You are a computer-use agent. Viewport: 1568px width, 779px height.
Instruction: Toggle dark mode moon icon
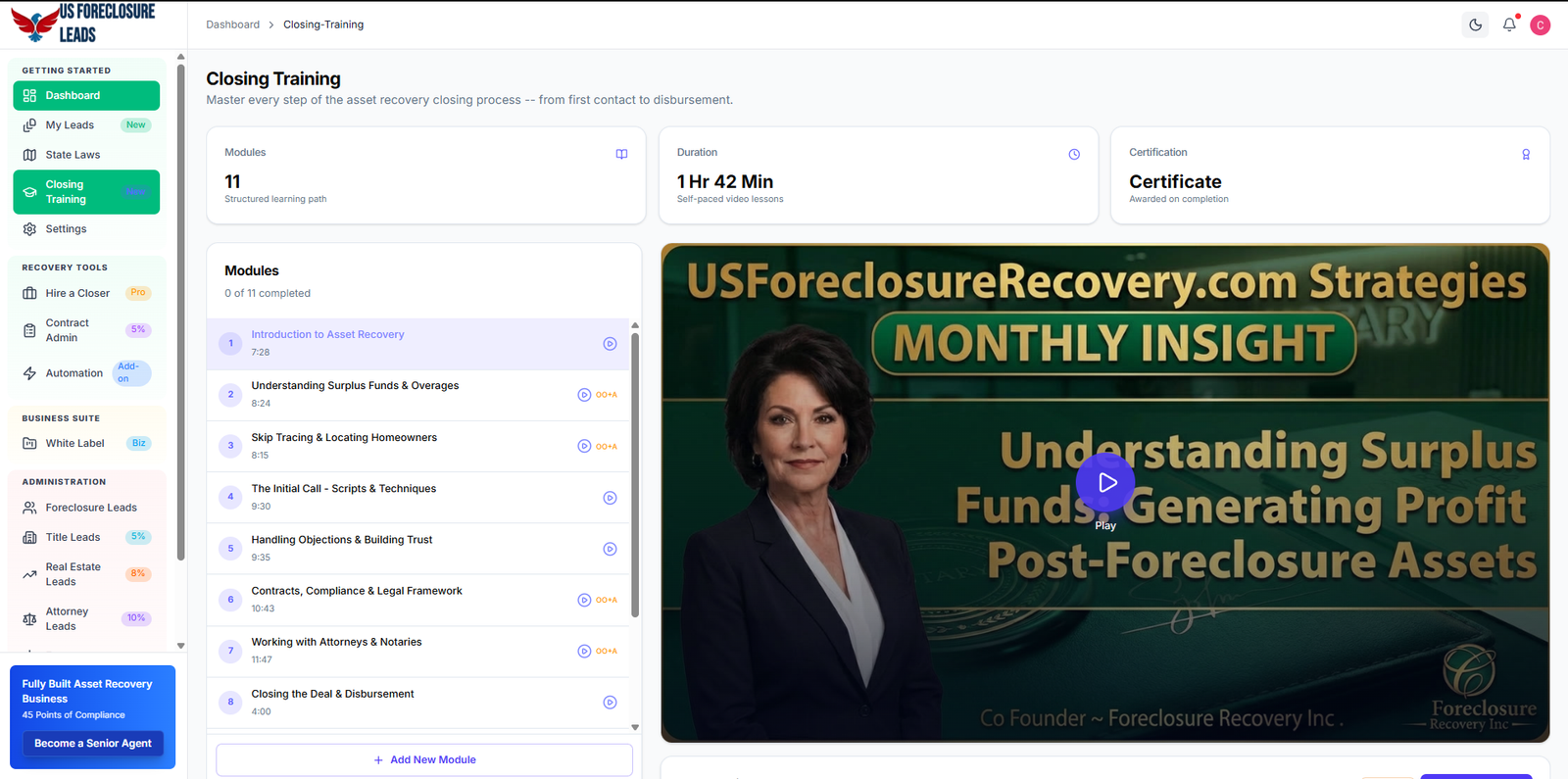[1475, 24]
